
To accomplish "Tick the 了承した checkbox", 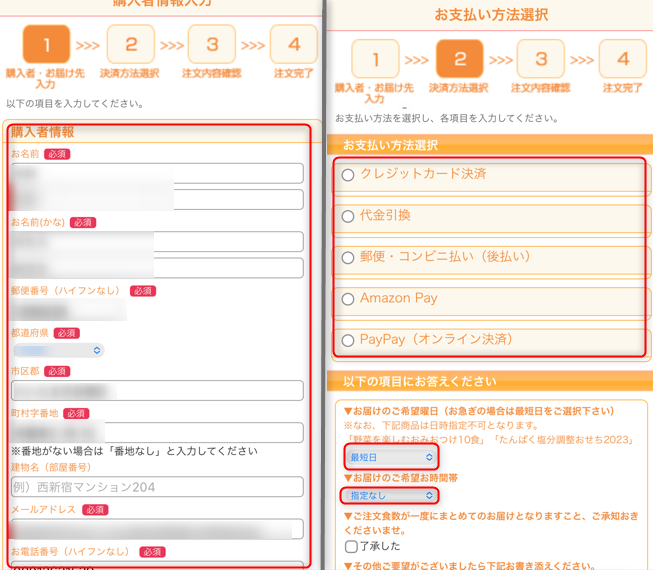I will tap(351, 546).
